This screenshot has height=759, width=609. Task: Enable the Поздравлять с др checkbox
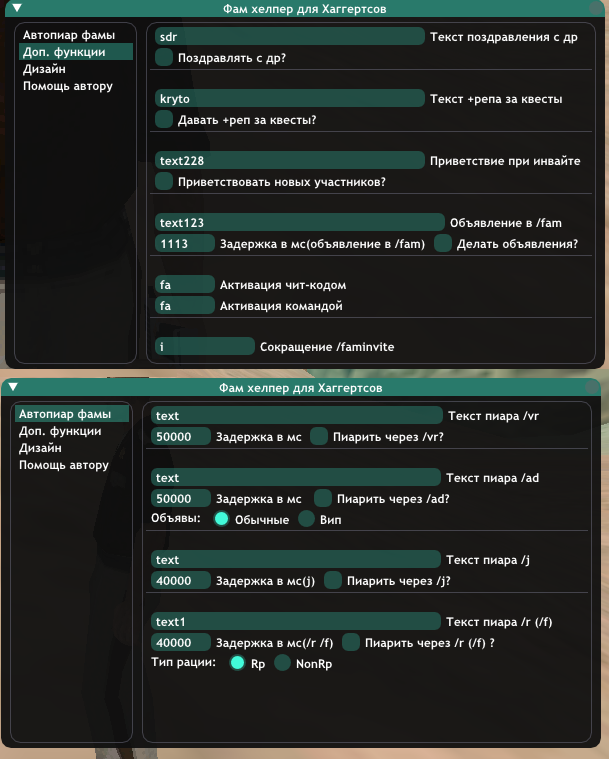164,57
